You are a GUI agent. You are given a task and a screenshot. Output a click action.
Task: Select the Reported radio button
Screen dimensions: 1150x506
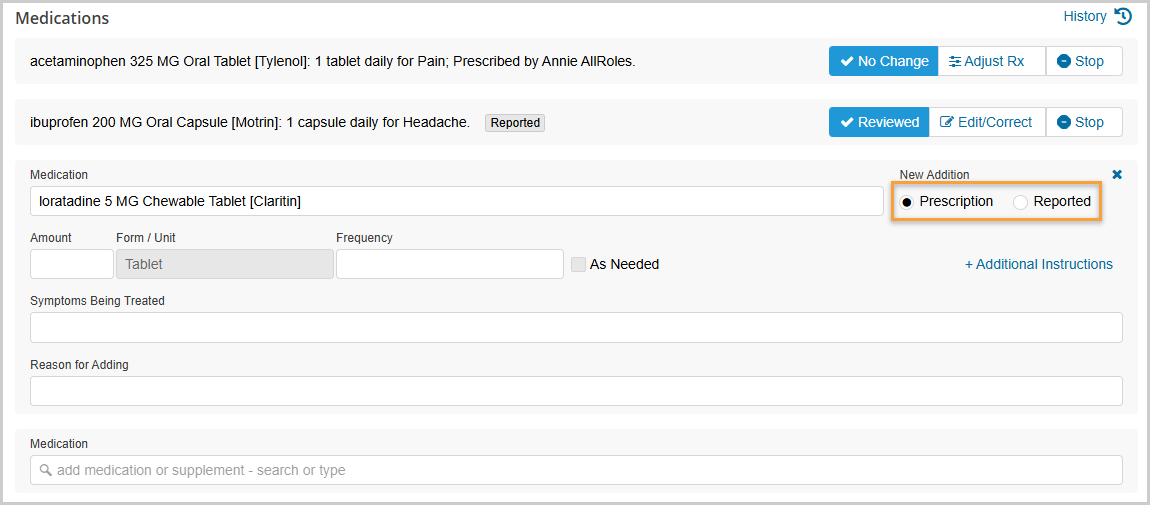[x=1020, y=202]
